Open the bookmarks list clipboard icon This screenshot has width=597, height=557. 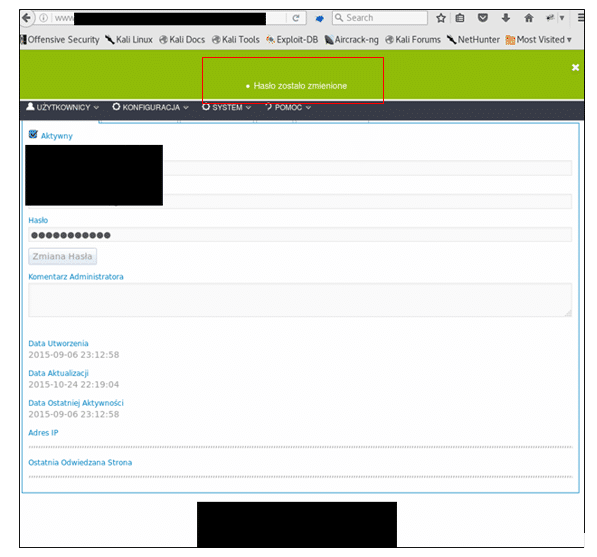pyautogui.click(x=460, y=18)
